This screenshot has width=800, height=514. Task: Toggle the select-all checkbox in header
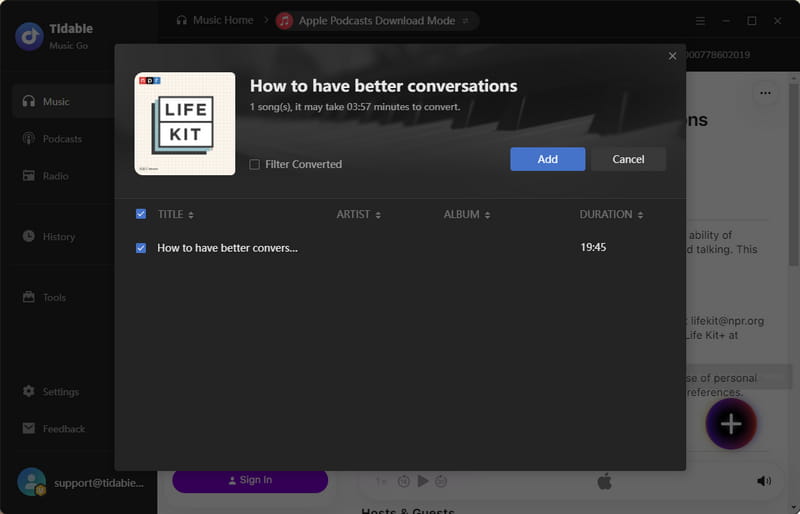click(141, 214)
